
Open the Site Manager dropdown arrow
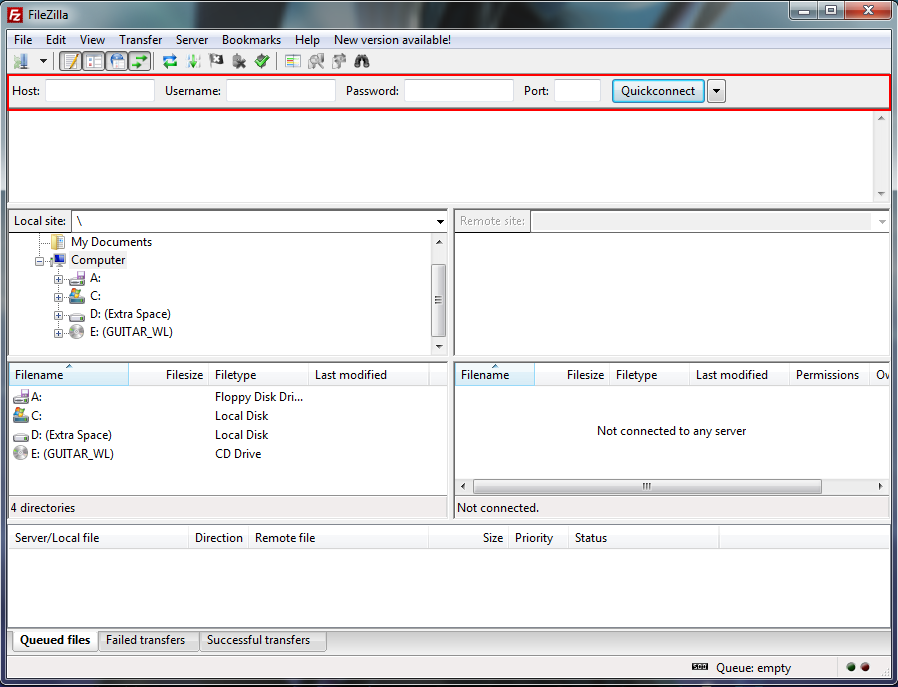point(43,61)
